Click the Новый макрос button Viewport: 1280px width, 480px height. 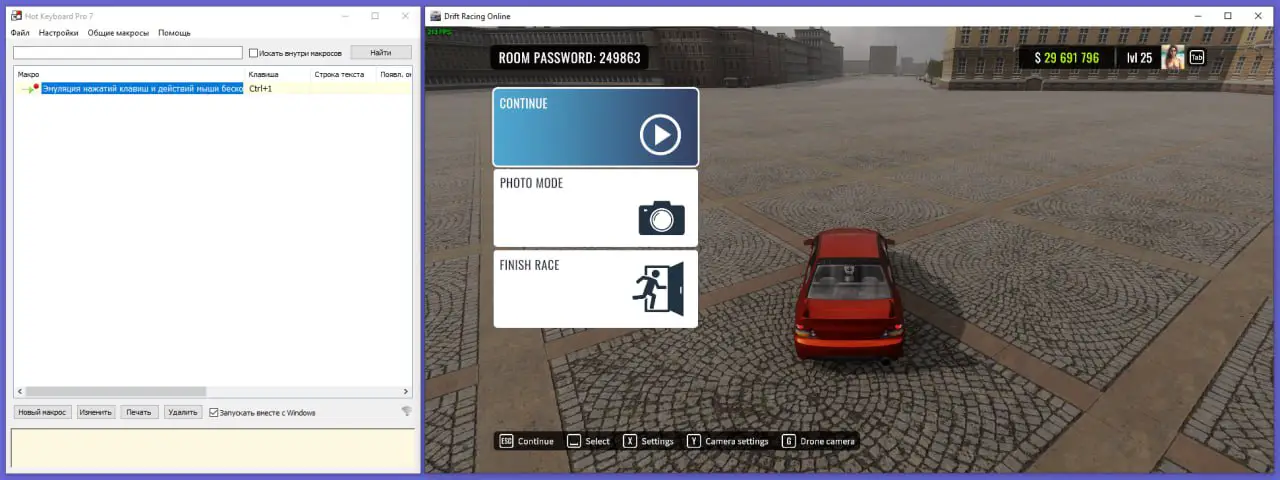click(43, 412)
